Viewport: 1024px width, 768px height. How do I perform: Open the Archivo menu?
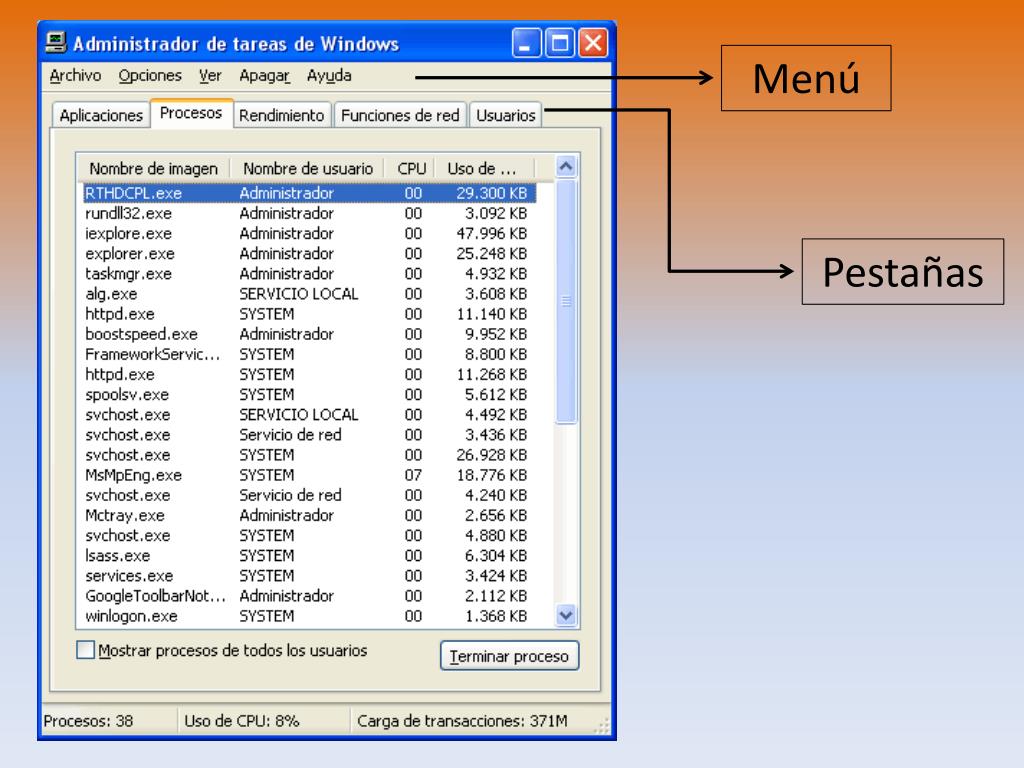pos(75,76)
